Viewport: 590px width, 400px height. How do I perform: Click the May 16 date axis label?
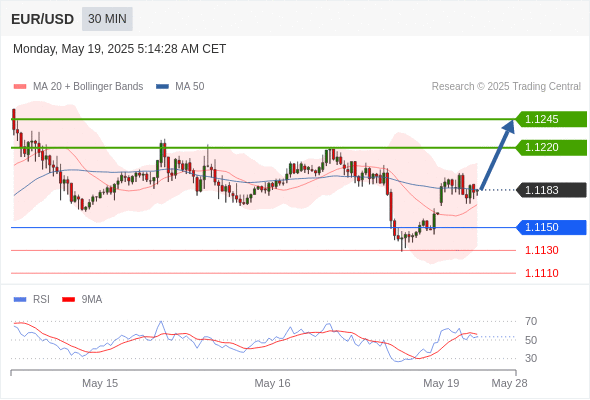tap(272, 383)
